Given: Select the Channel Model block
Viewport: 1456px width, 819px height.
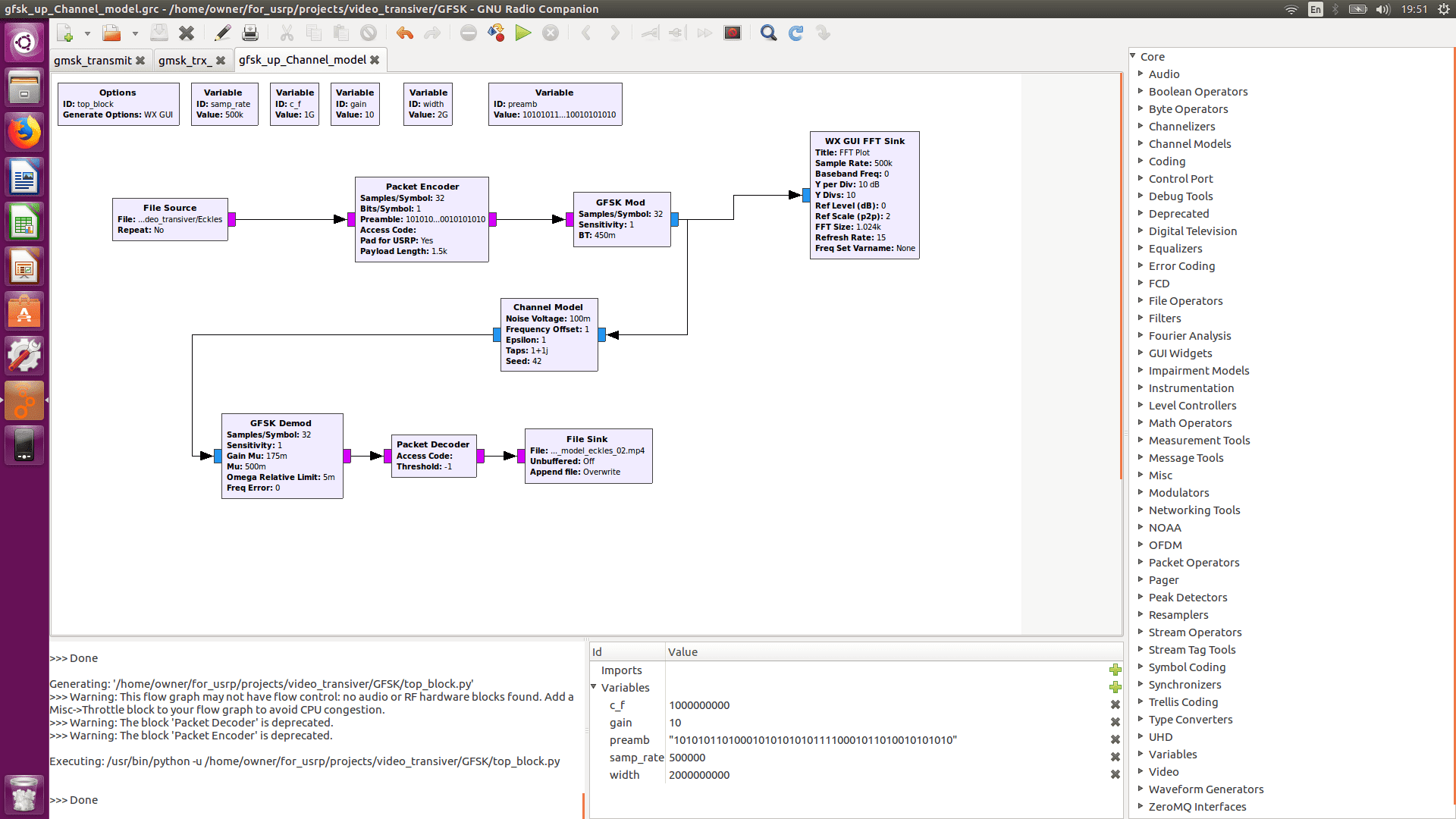Looking at the screenshot, I should [548, 334].
